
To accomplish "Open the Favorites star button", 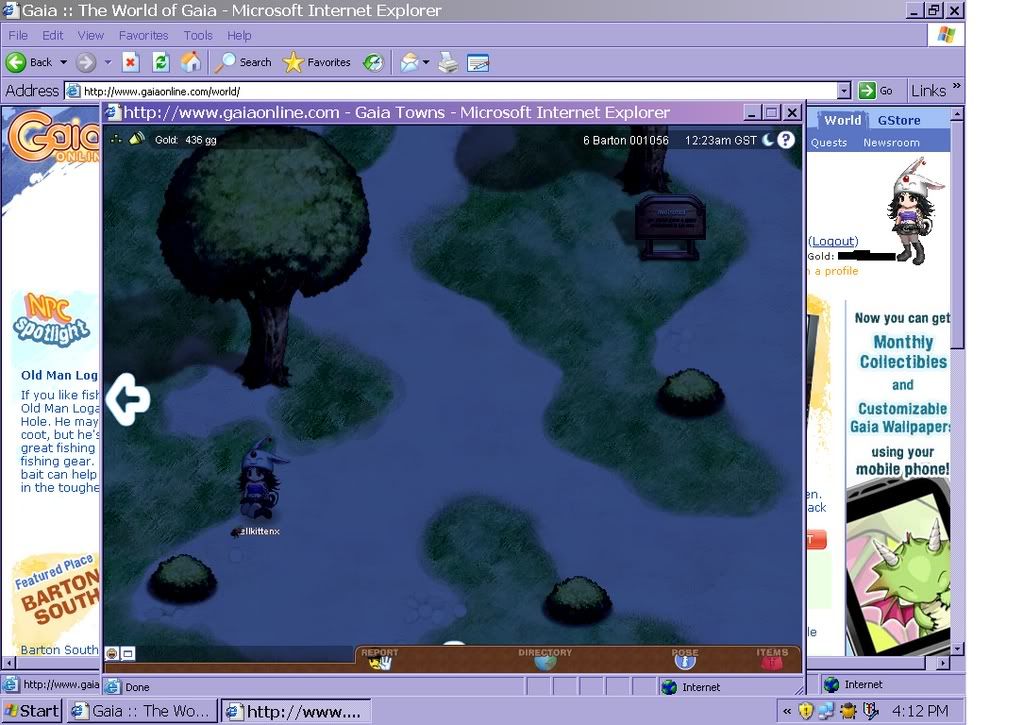I will [x=317, y=63].
